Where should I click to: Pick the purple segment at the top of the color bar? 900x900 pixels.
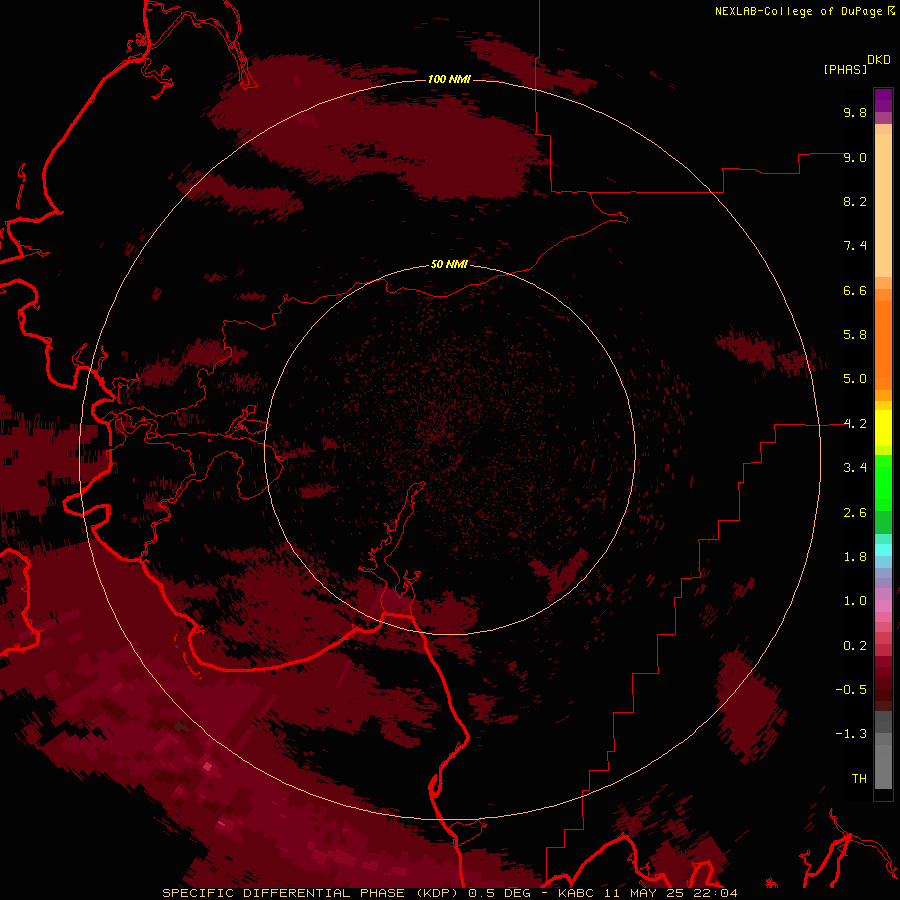[883, 100]
